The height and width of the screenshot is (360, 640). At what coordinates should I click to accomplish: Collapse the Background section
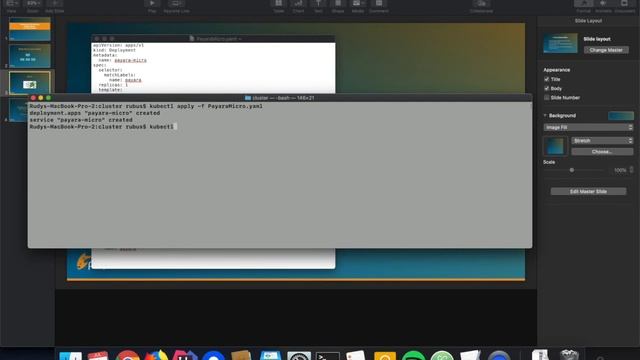545,116
